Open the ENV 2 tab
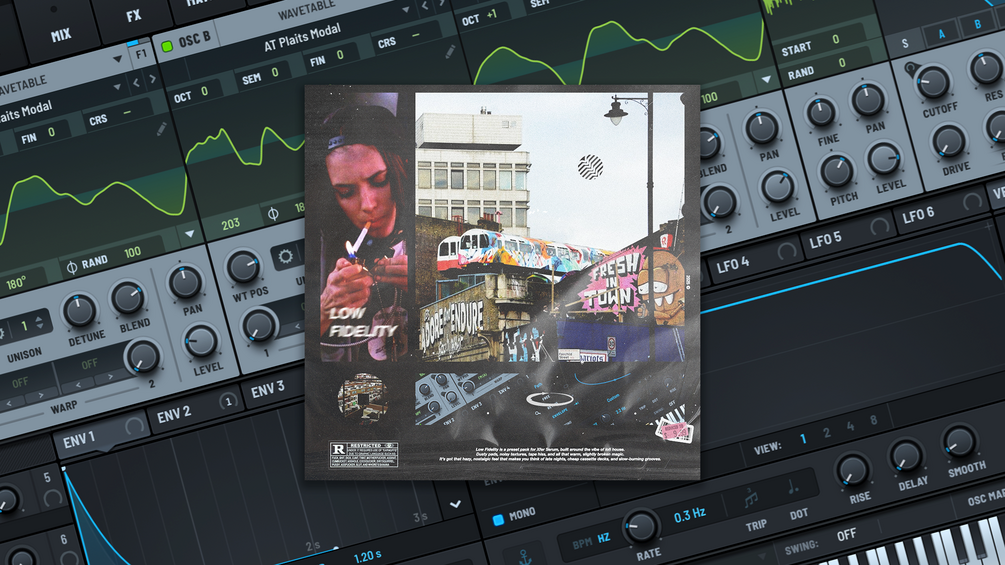The width and height of the screenshot is (1005, 565). [x=195, y=410]
